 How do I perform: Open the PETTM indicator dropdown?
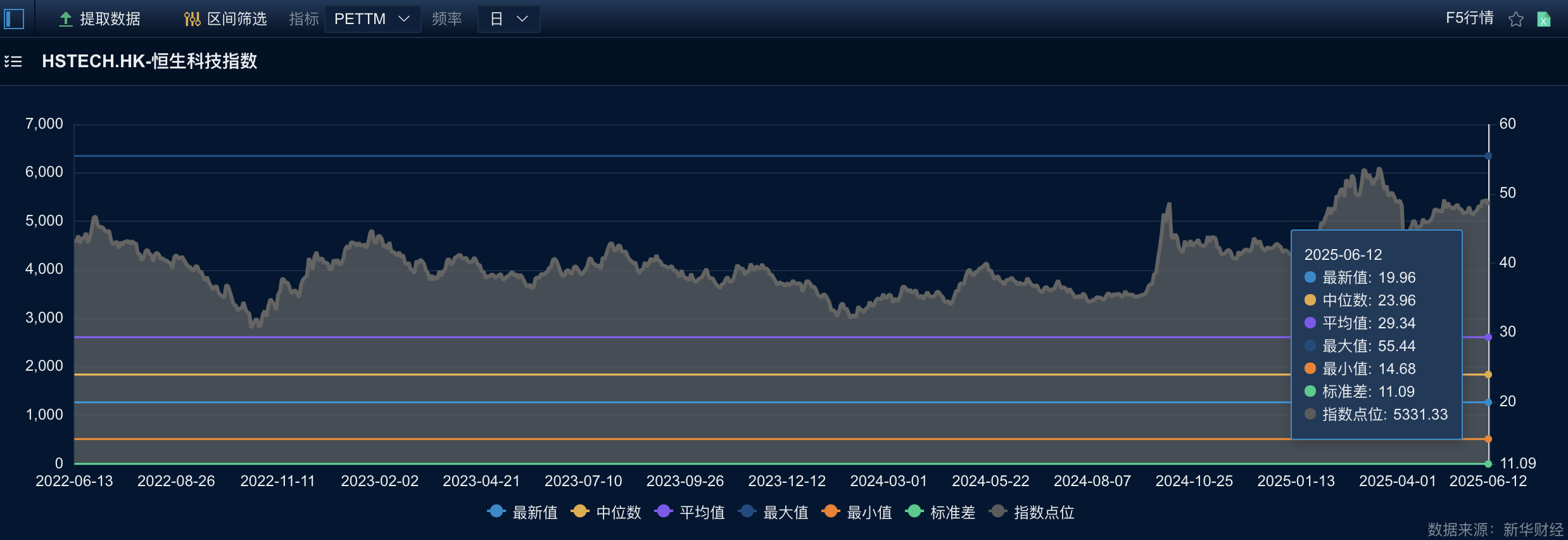(x=372, y=19)
